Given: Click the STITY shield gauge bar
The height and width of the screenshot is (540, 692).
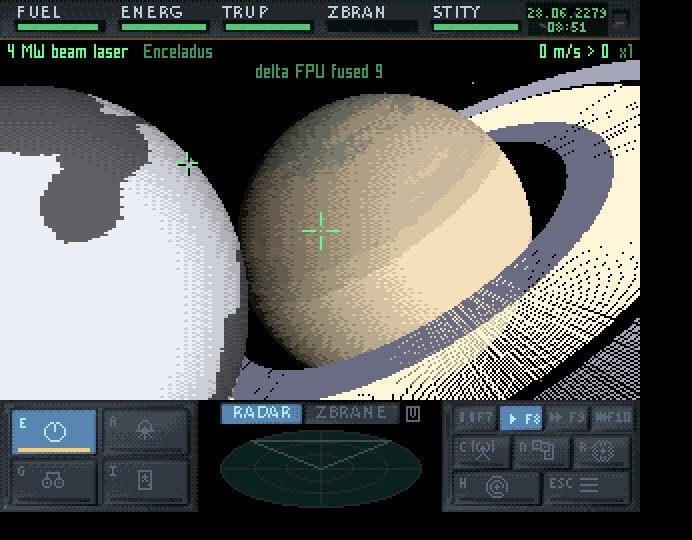Looking at the screenshot, I should [476, 27].
